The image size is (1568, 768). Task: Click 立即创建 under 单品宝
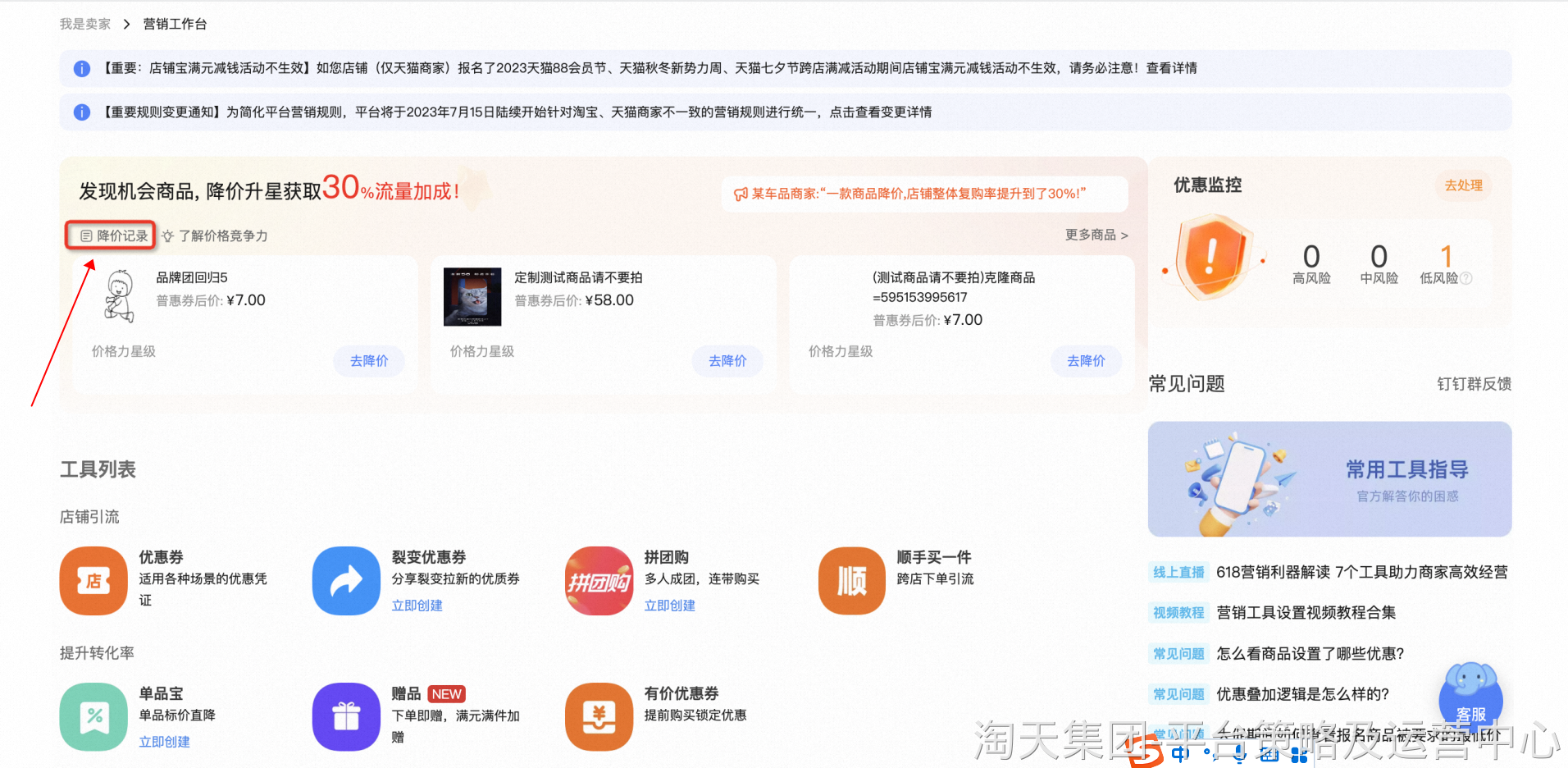tap(164, 742)
